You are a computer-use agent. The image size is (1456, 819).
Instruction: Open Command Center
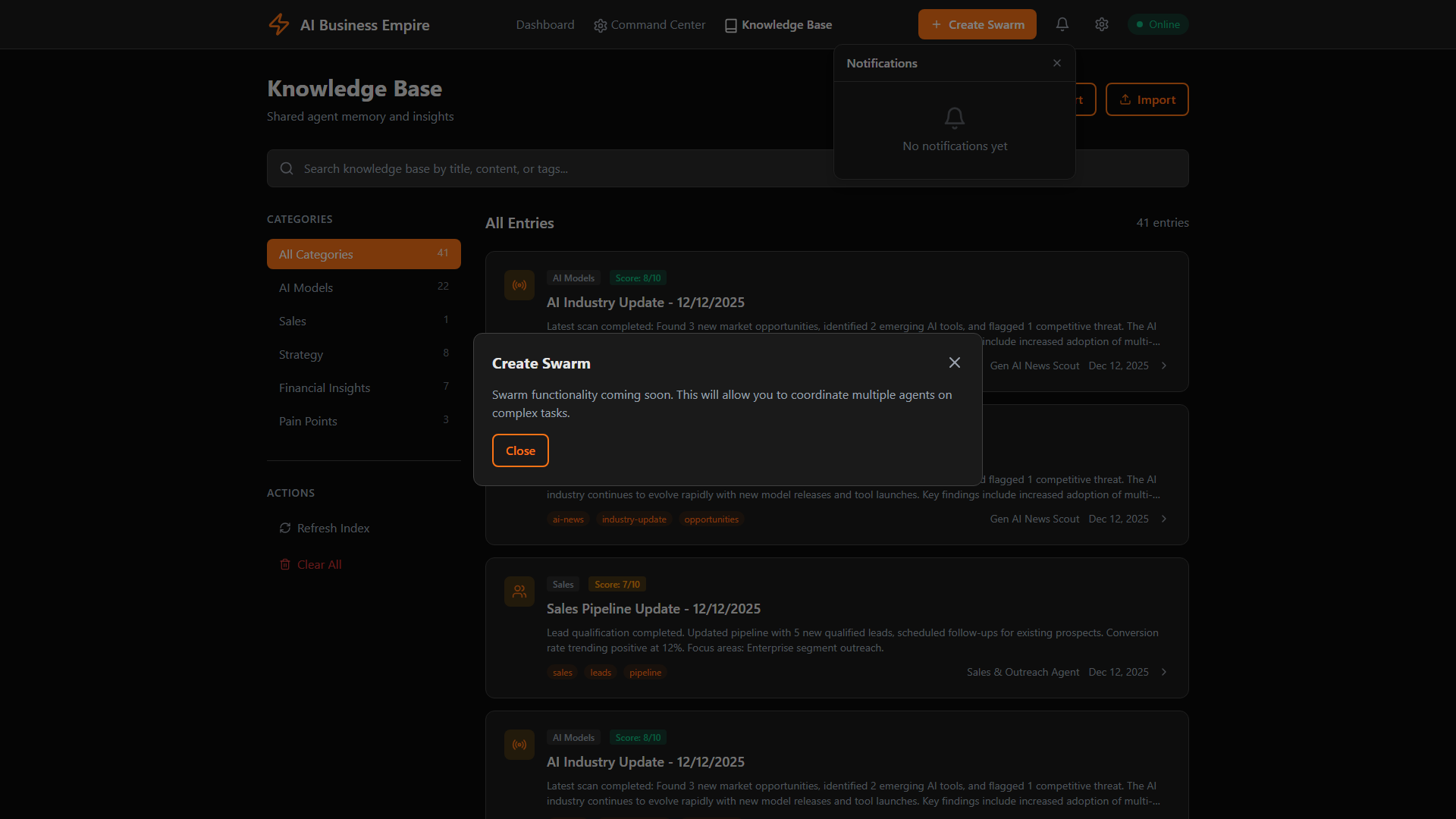click(650, 24)
